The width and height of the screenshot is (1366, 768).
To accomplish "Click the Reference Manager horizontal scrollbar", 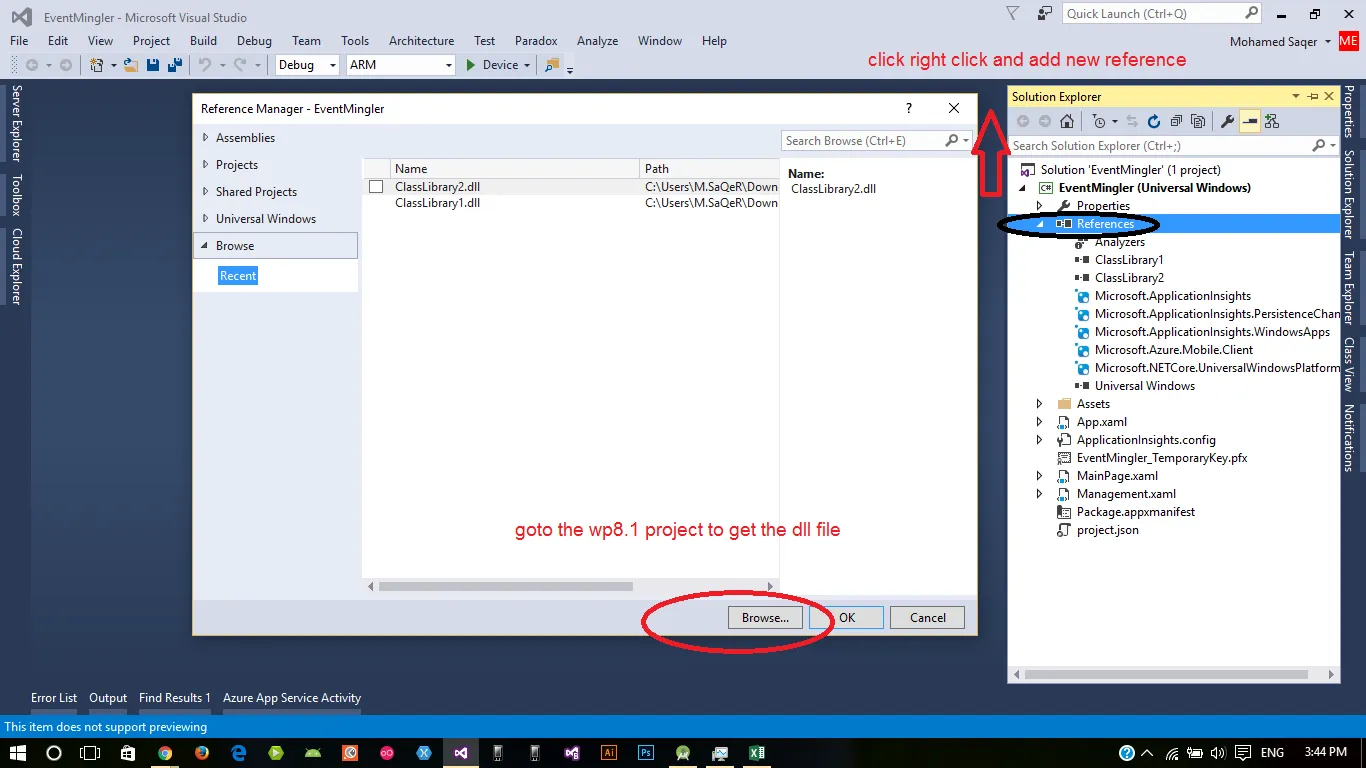I will tap(505, 587).
